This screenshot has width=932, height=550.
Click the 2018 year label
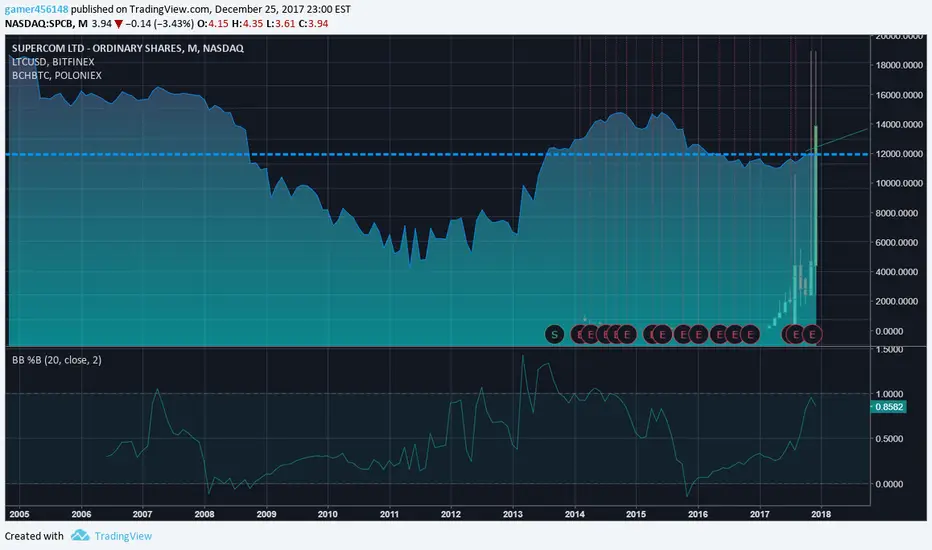[821, 514]
